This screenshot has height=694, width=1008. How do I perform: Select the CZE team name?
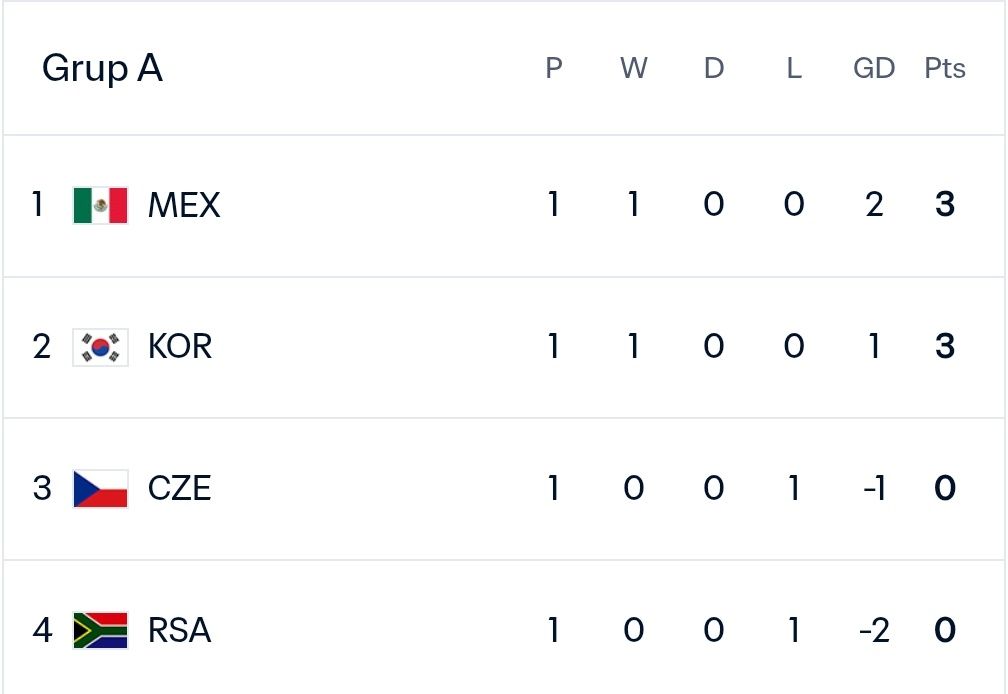pyautogui.click(x=179, y=488)
